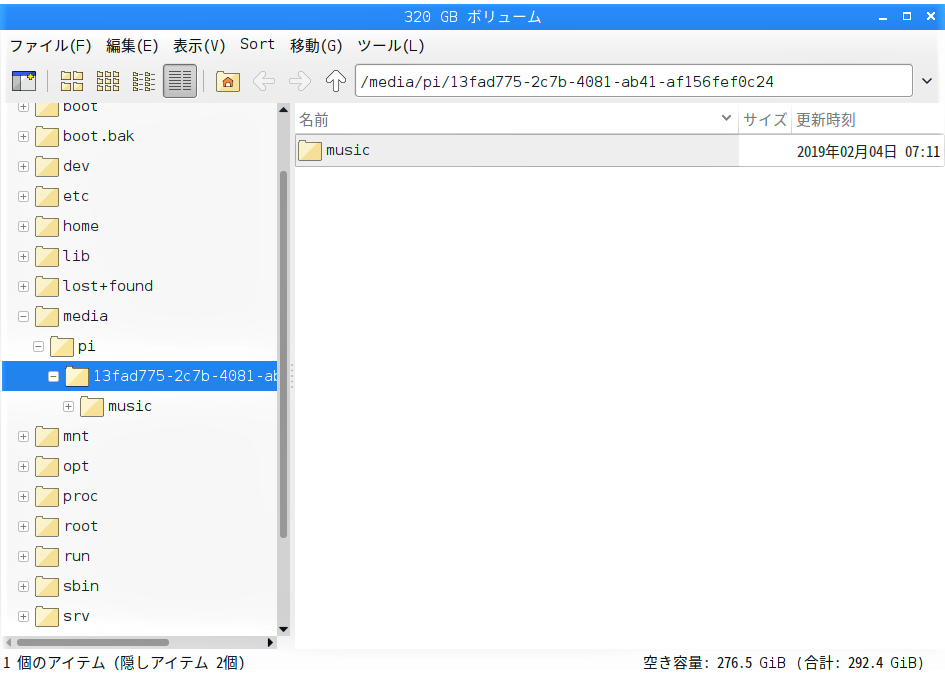Screen dimensions: 945x674
Task: Open 編集(E) menu
Action: (x=132, y=45)
